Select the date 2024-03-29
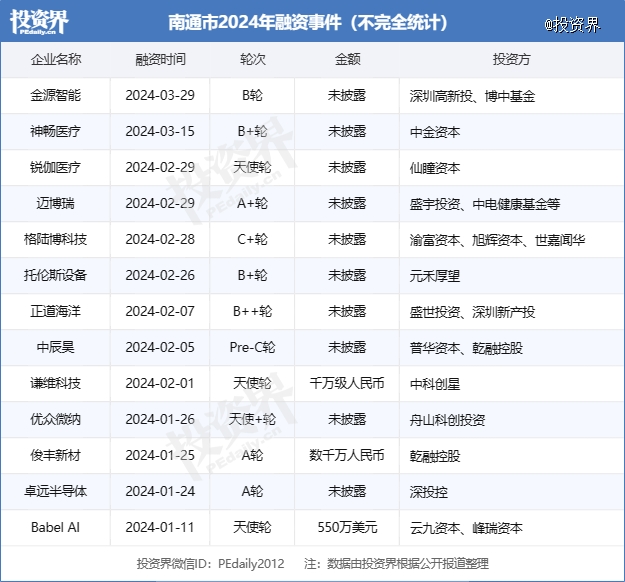This screenshot has height=582, width=625. (160, 95)
